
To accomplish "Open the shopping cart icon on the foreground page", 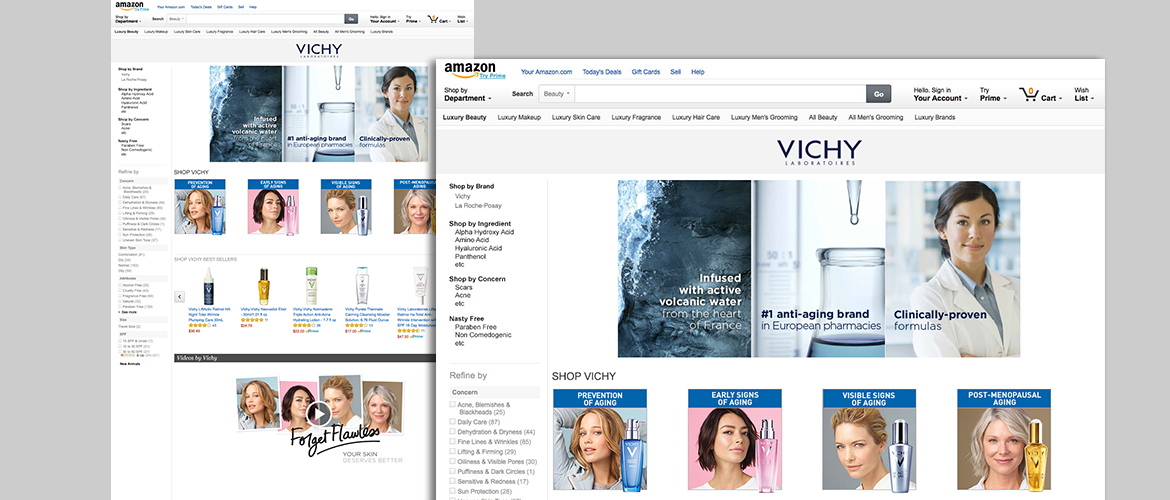I will [1028, 94].
